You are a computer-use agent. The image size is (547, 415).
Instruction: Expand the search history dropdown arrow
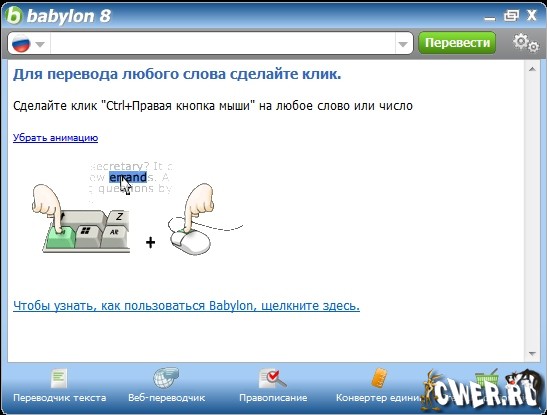click(x=403, y=44)
